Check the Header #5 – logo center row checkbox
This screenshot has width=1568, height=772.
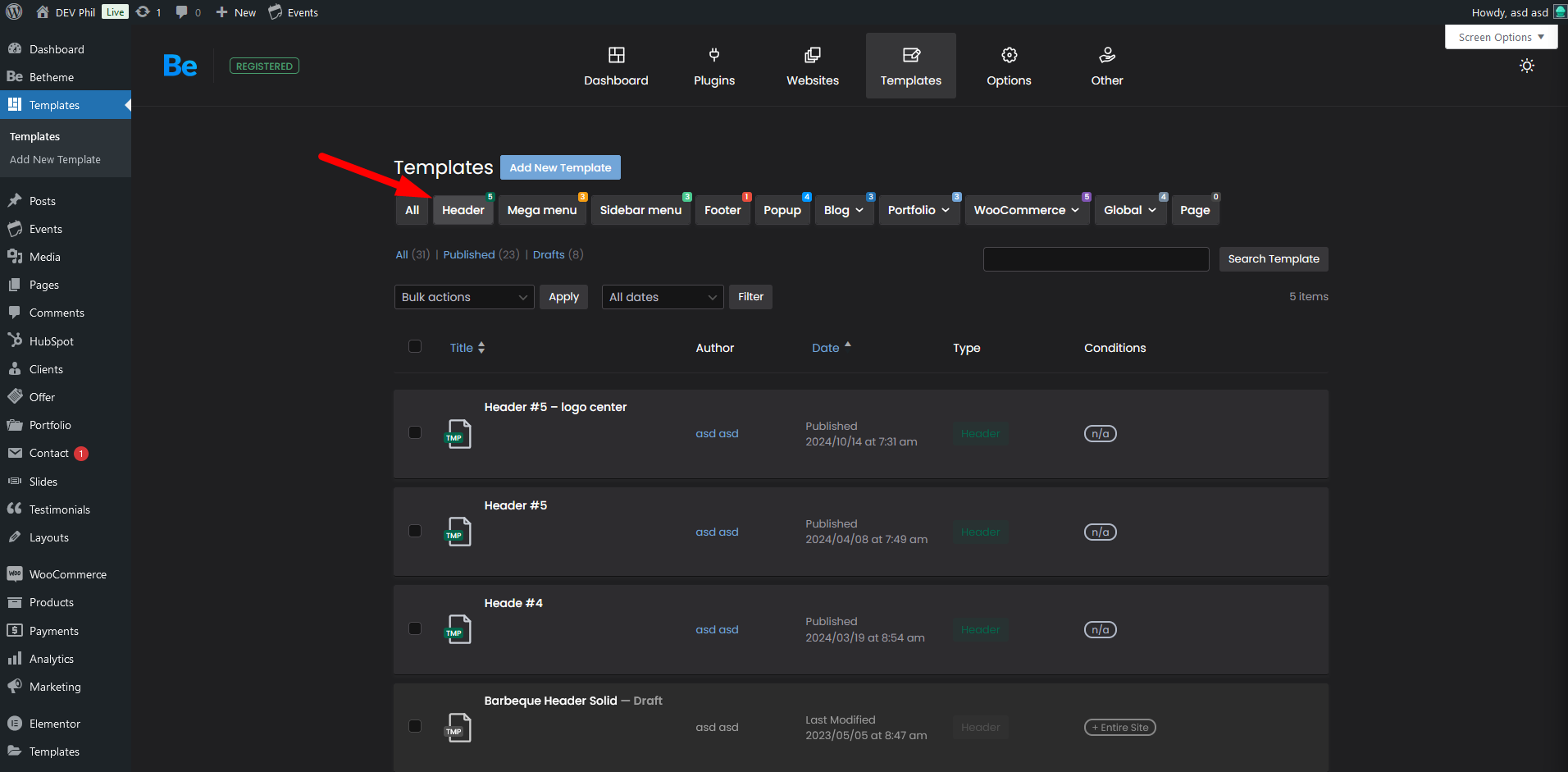point(415,432)
